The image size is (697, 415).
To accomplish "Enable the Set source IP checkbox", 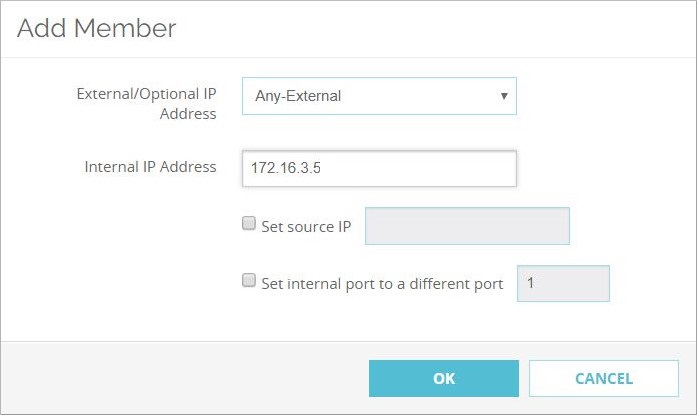I will point(249,225).
